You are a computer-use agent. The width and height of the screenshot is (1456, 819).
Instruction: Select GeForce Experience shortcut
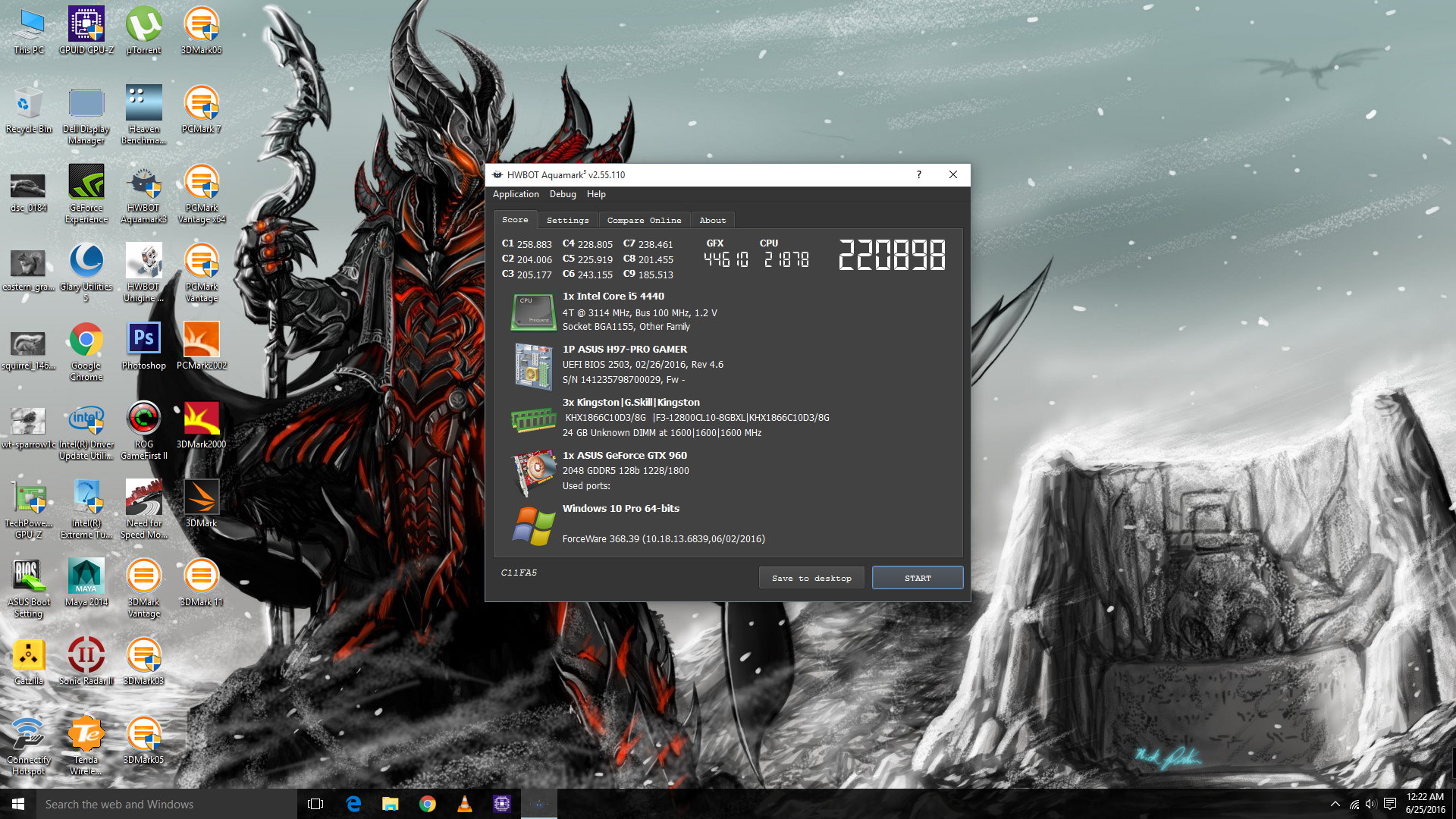[x=86, y=194]
